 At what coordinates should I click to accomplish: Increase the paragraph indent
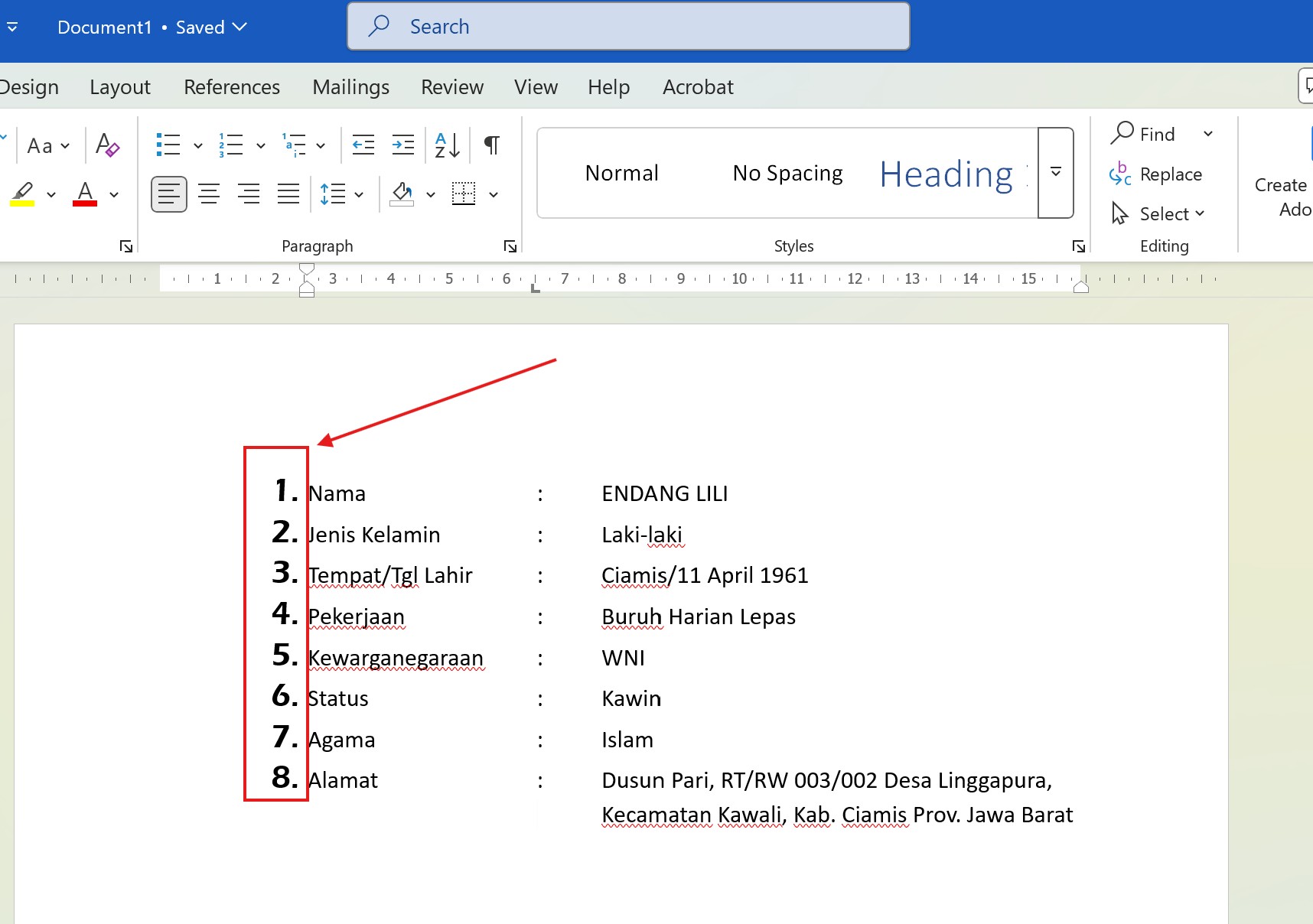click(x=402, y=145)
